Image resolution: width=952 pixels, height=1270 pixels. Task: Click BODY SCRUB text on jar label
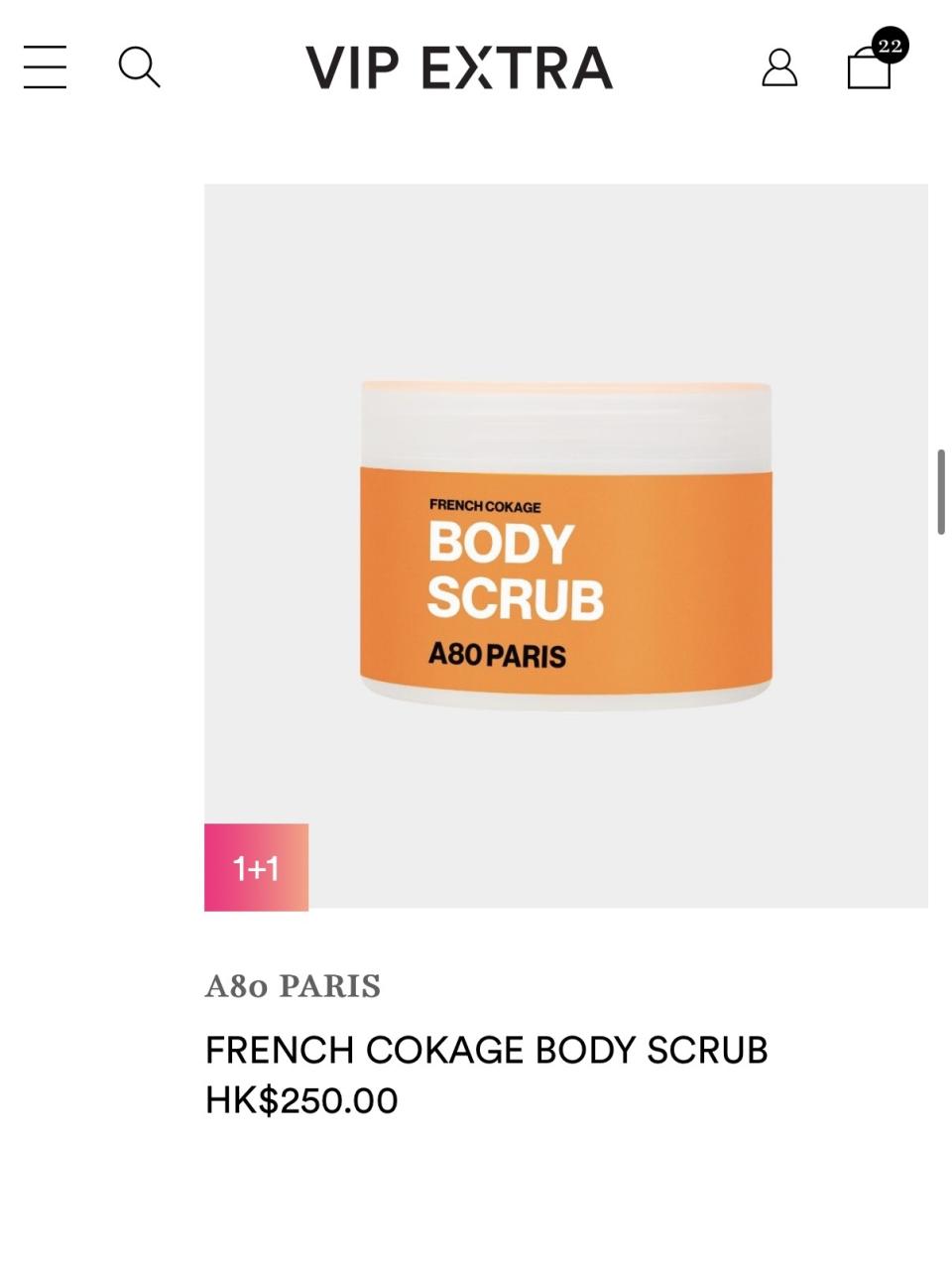click(516, 571)
